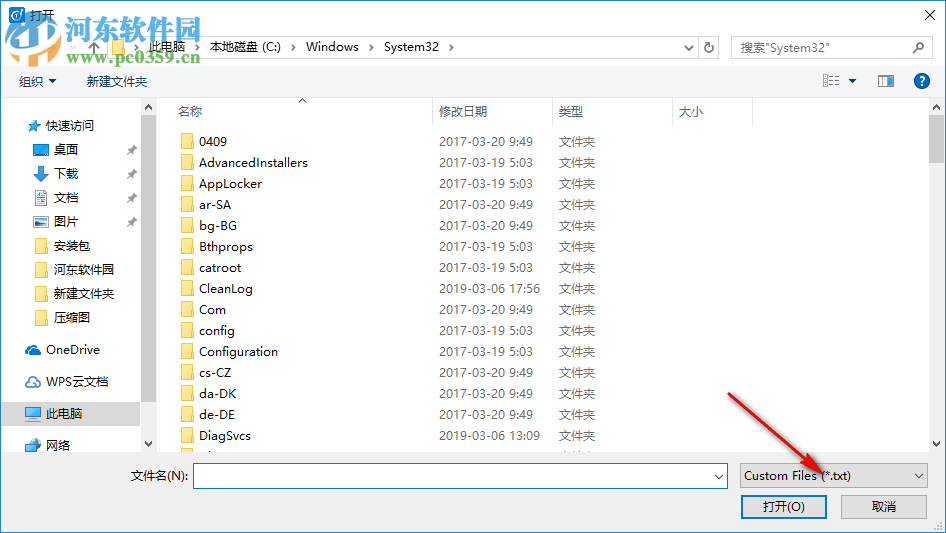Expand the address bar history dropdown
The height and width of the screenshot is (533, 946).
click(688, 48)
